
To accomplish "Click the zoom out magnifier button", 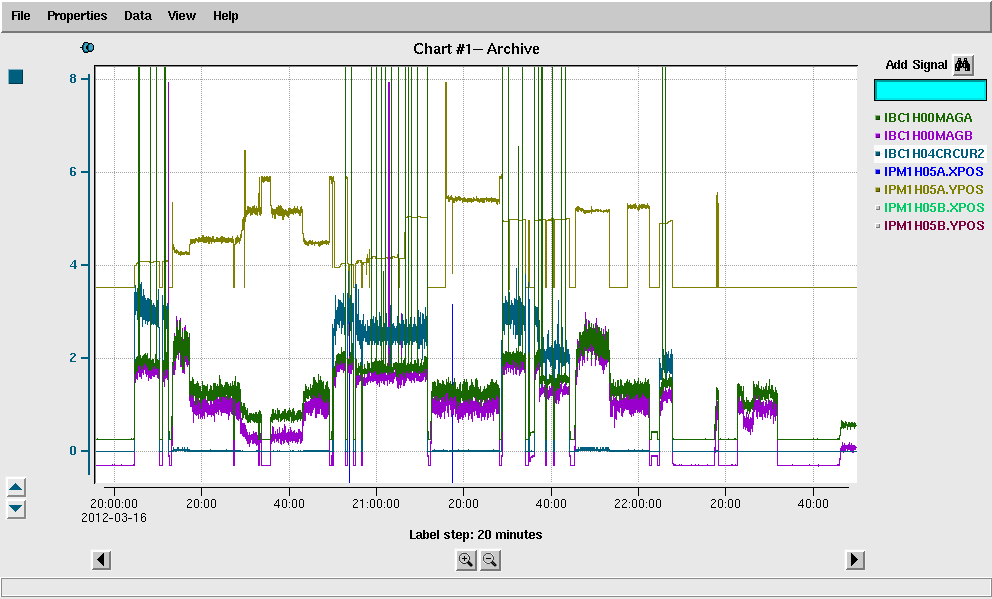I will click(x=490, y=560).
